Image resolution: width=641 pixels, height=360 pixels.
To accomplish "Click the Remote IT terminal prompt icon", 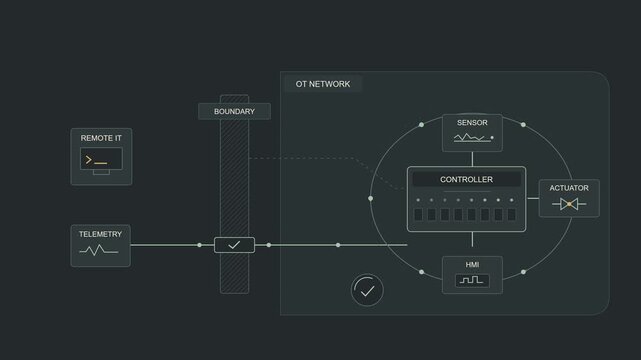I will click(x=101, y=161).
